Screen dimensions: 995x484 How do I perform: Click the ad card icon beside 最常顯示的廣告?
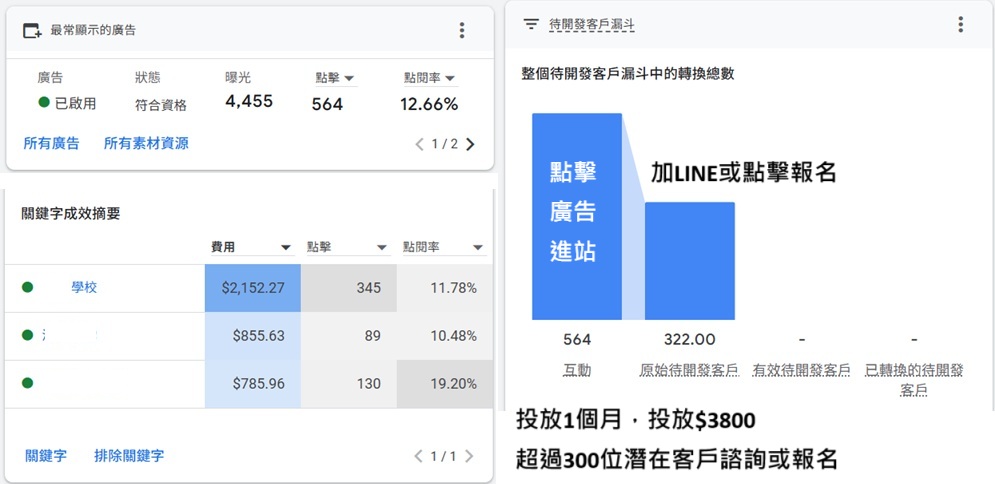[x=32, y=30]
